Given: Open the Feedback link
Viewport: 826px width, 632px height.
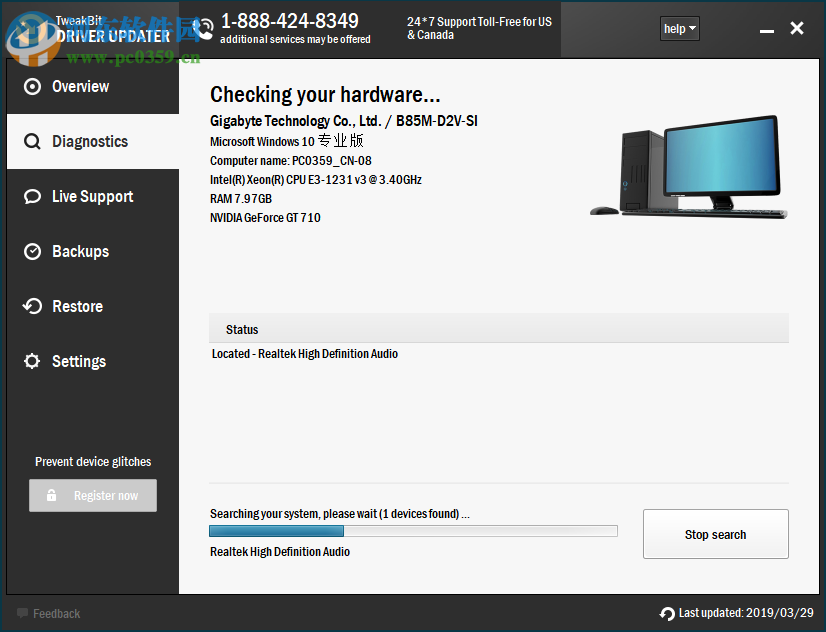Looking at the screenshot, I should 48,613.
